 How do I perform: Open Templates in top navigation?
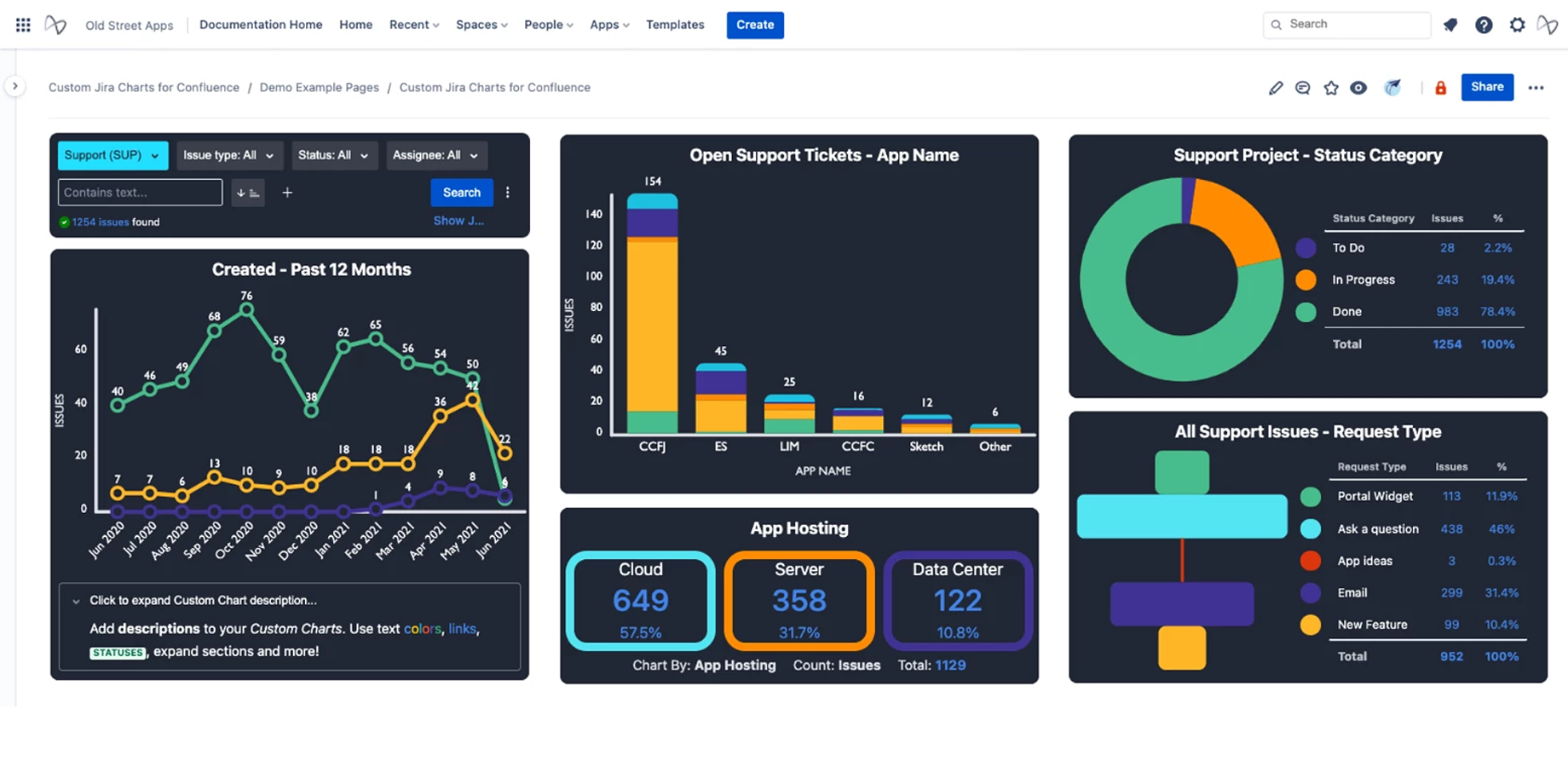tap(675, 25)
